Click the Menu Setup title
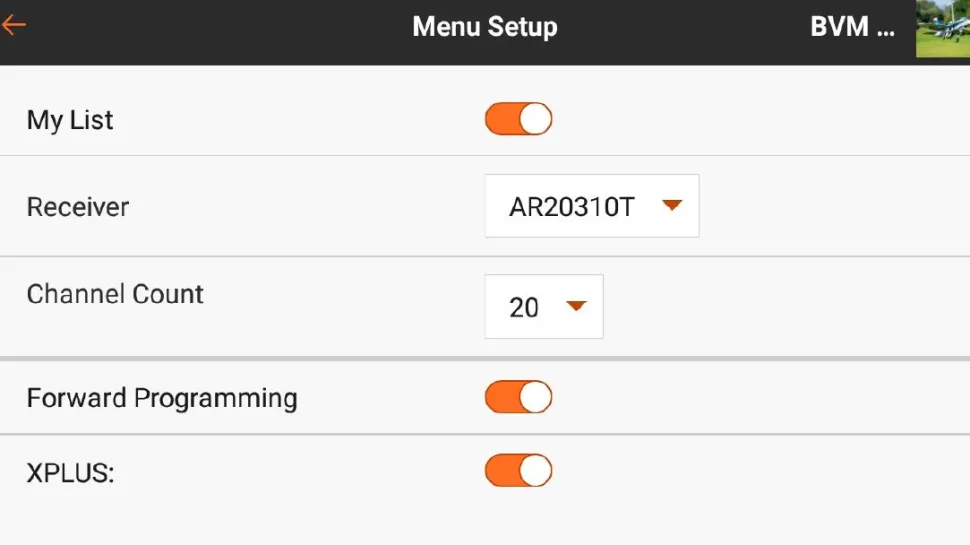 pyautogui.click(x=485, y=27)
